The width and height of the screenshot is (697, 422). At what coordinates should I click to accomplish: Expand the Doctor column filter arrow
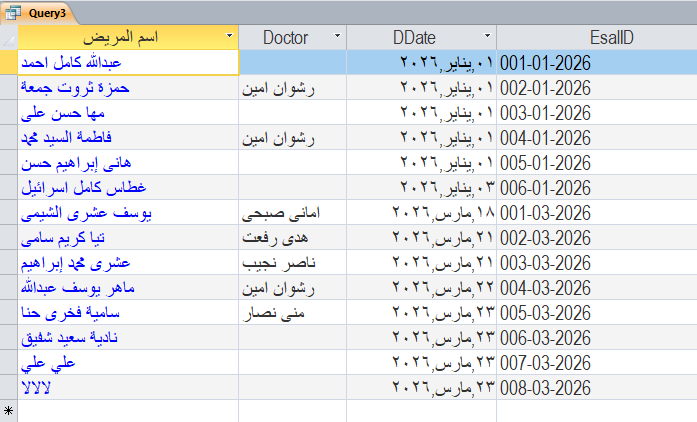337,37
